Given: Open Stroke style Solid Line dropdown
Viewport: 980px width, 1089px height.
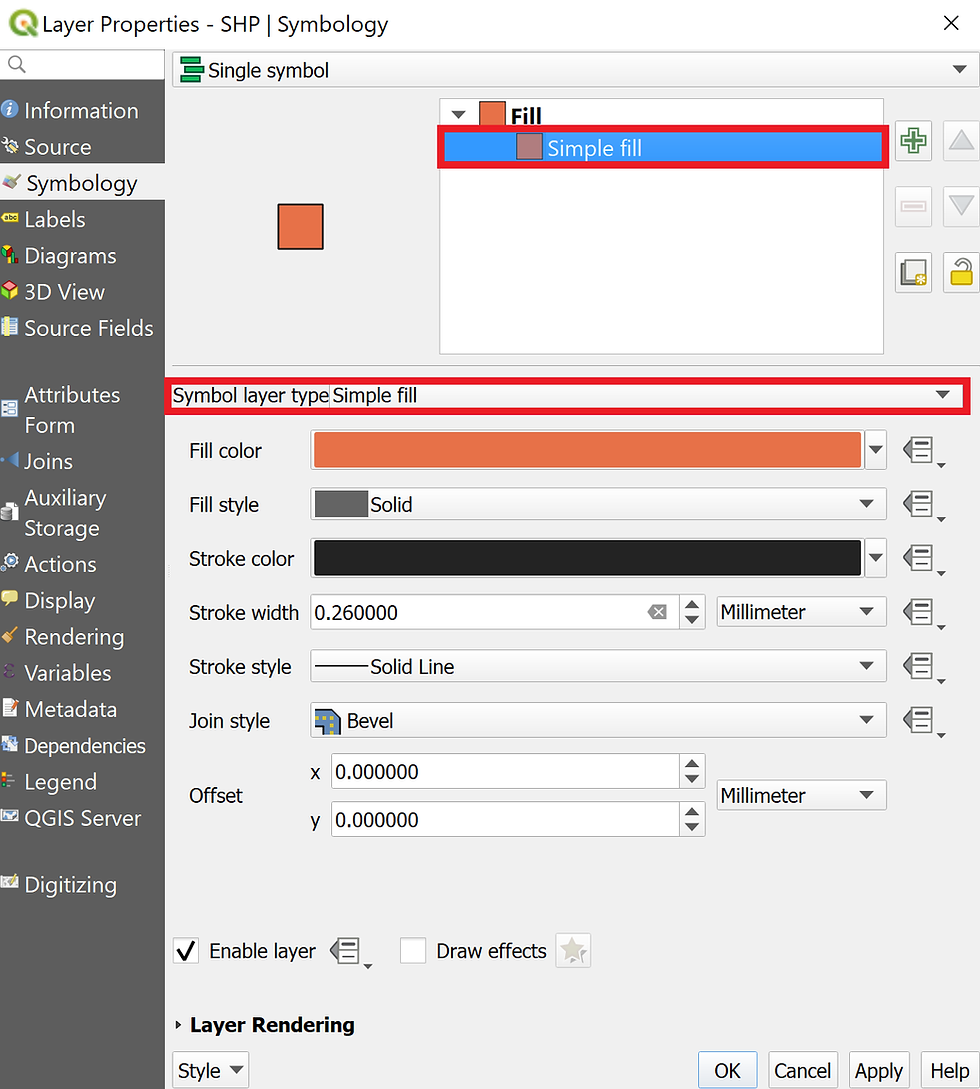Looking at the screenshot, I should 598,667.
